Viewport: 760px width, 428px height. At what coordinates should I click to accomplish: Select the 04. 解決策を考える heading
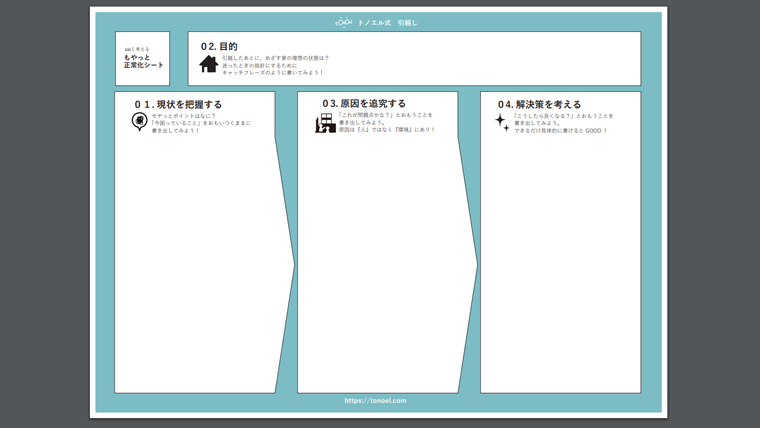click(539, 104)
